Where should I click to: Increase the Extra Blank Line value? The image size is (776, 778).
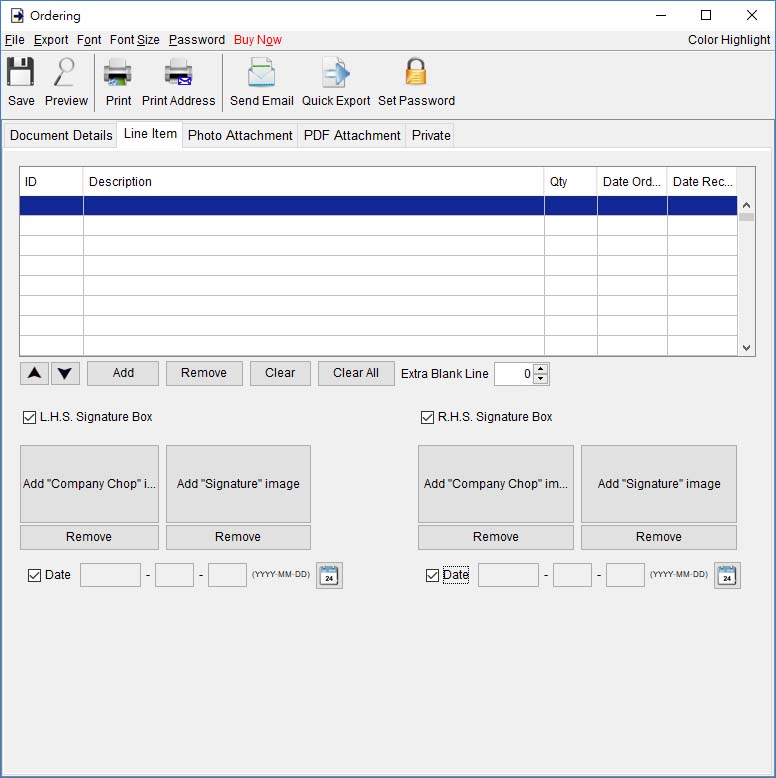pyautogui.click(x=541, y=369)
